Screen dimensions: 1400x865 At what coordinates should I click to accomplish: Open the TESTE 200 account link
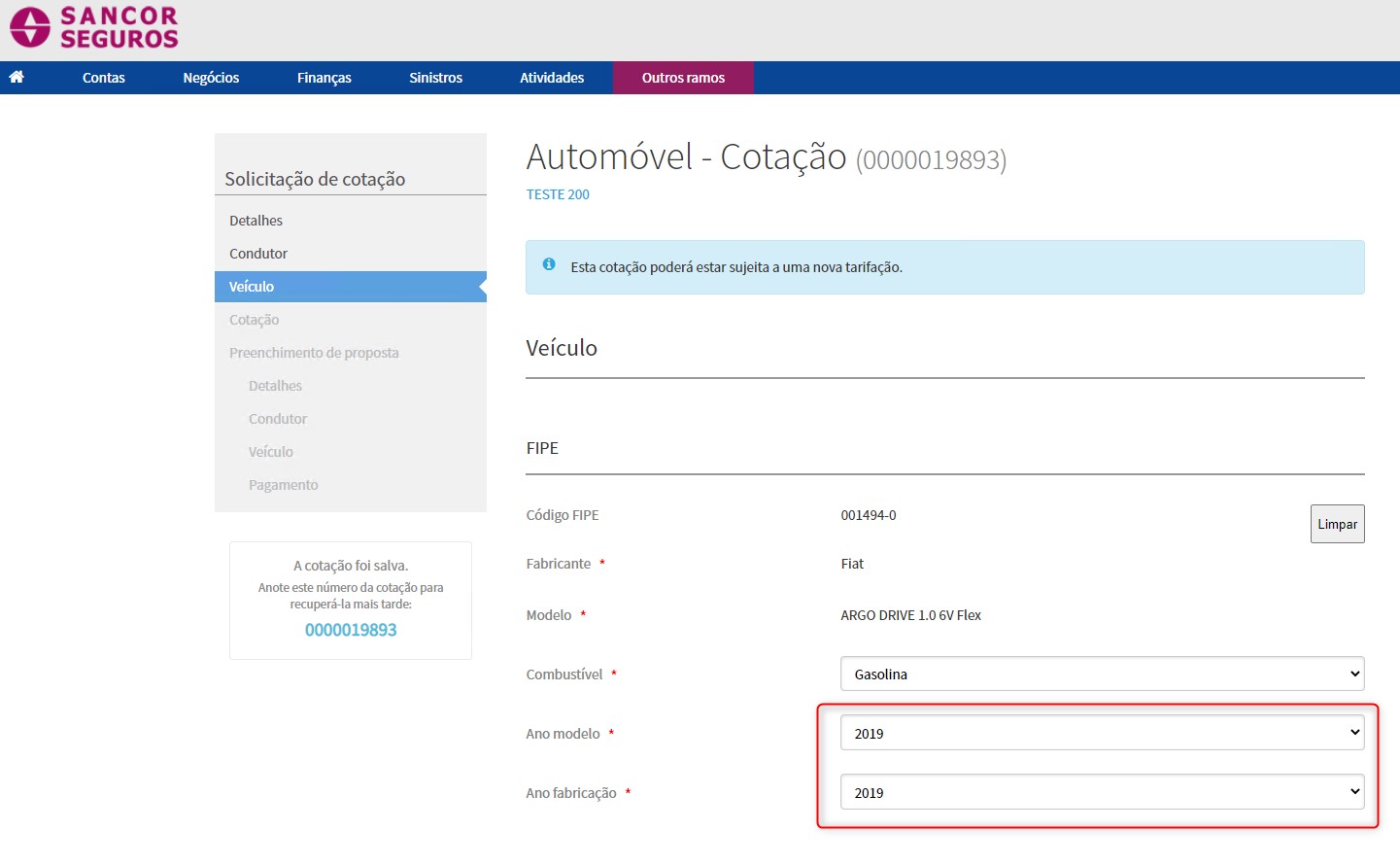tap(558, 194)
